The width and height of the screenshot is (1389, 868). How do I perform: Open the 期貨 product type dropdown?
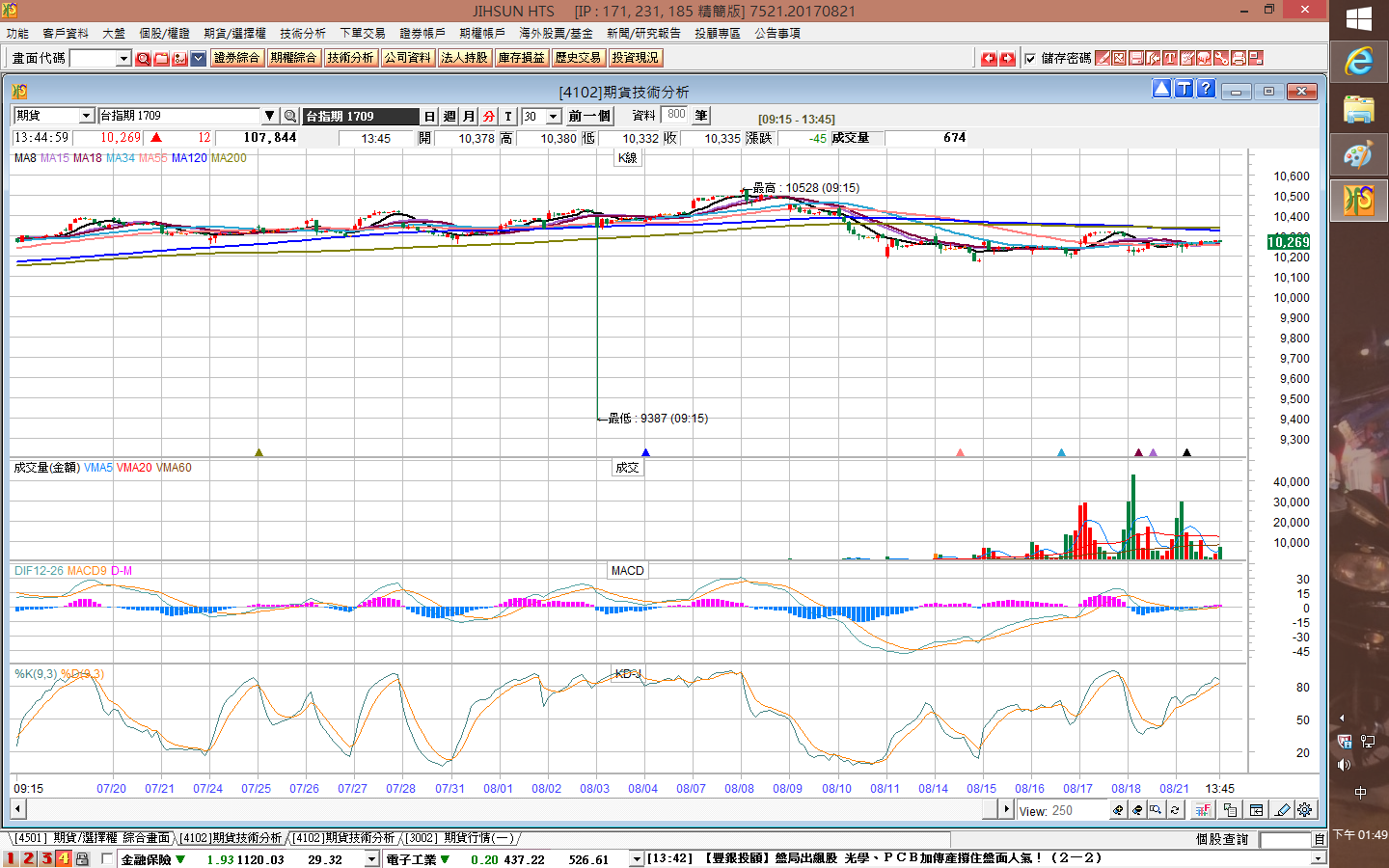point(86,116)
